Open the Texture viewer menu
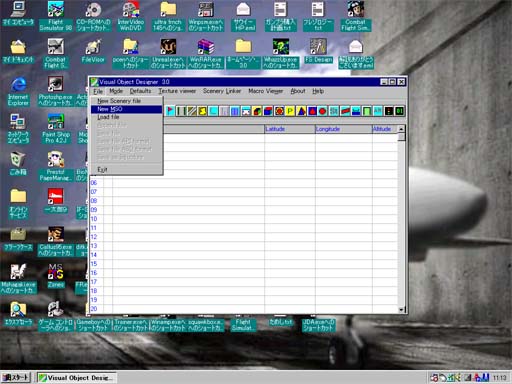The height and width of the screenshot is (384, 512). click(177, 91)
